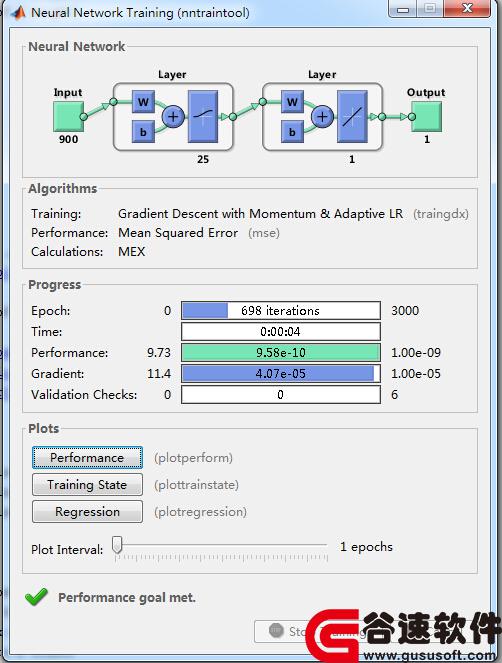Click the maximize window button
Screen dimensions: 502x663
(x=430, y=9)
